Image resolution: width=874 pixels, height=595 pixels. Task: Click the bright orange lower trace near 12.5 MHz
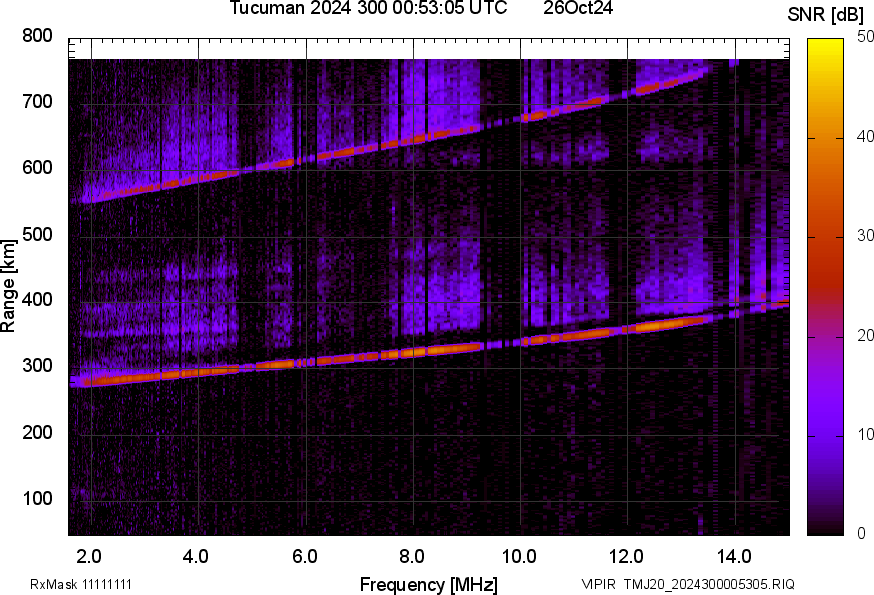650,326
